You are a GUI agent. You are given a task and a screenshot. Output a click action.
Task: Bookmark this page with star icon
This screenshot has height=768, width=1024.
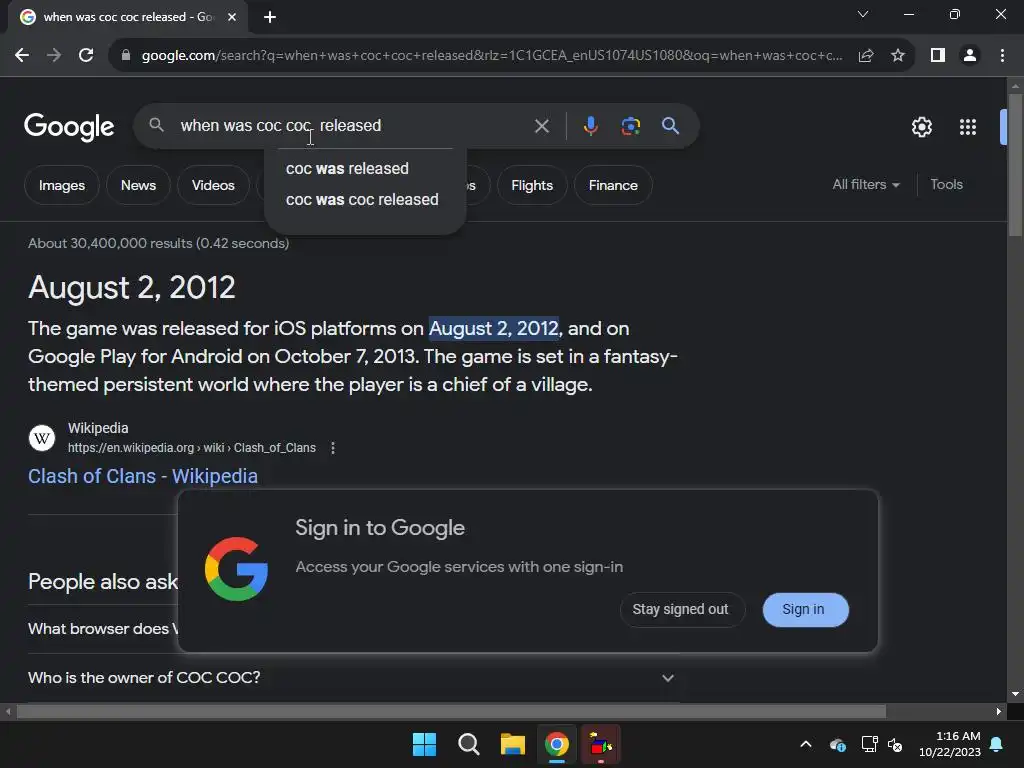898,56
